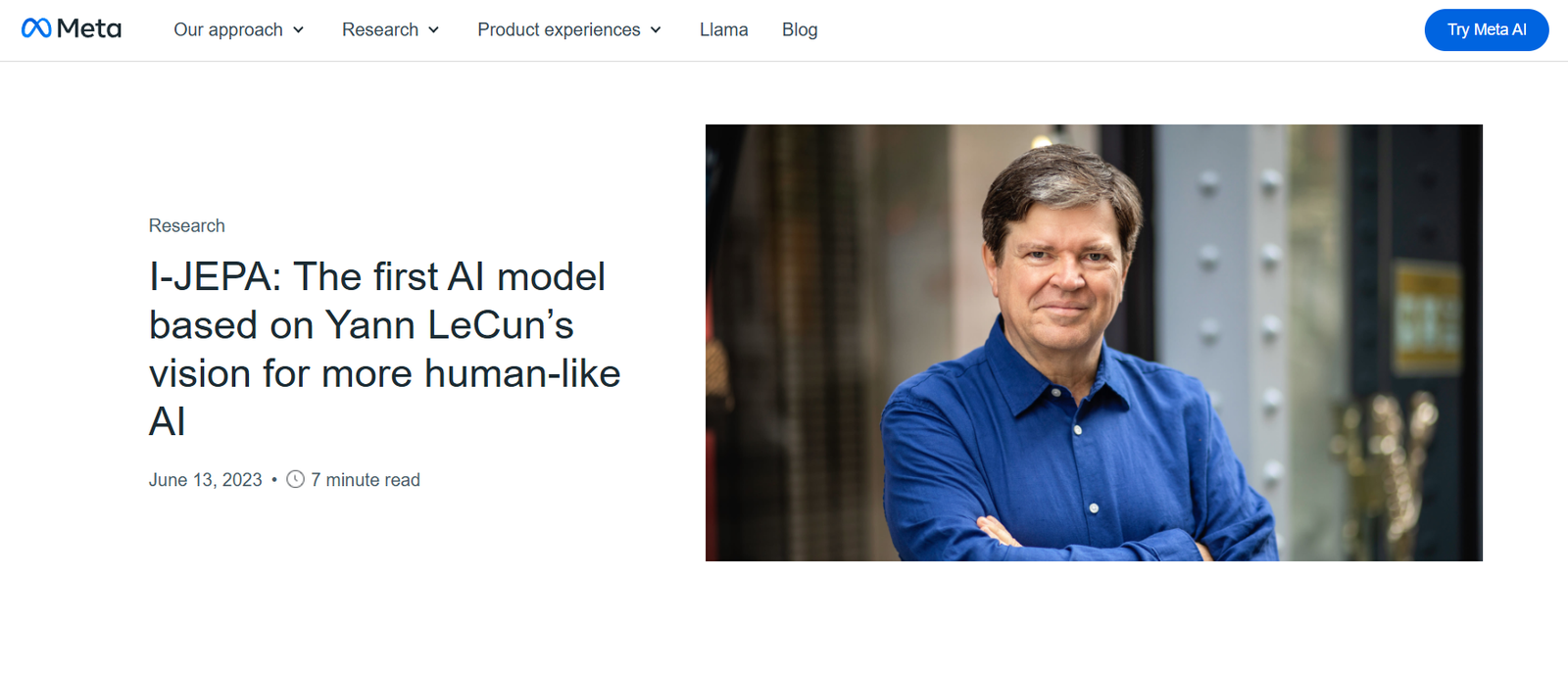This screenshot has height=676, width=1568.
Task: Open the Blog link
Action: (x=800, y=30)
